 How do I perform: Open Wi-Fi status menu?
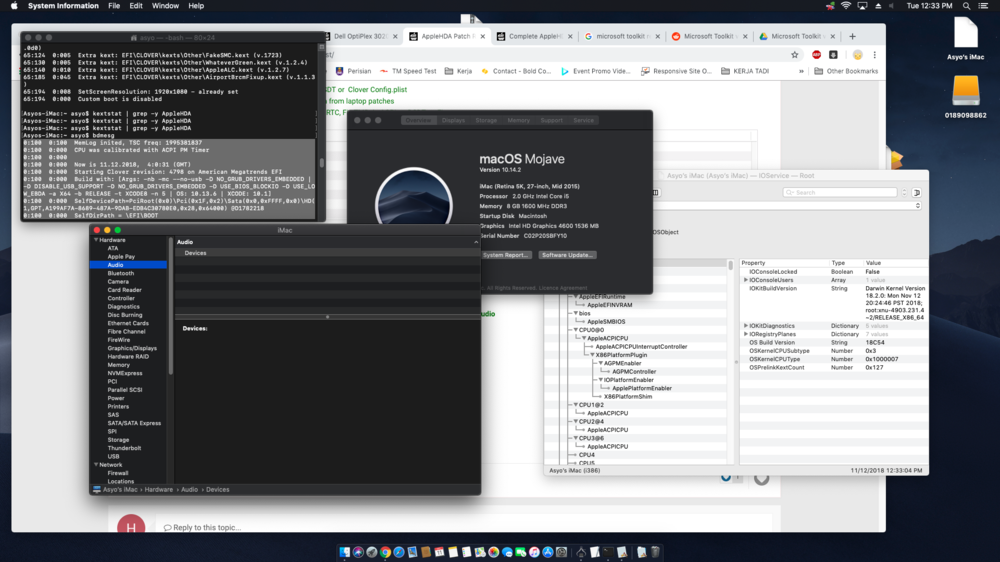click(846, 6)
